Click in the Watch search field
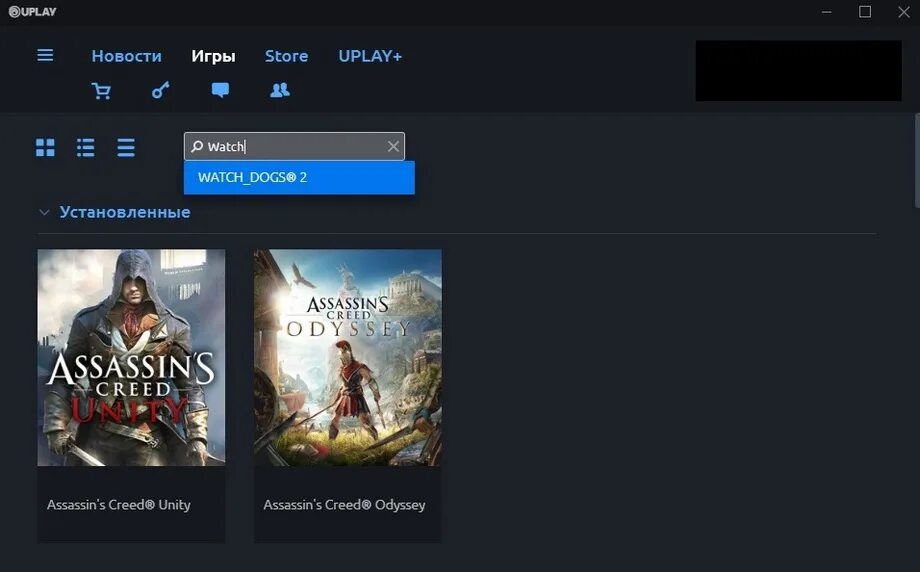This screenshot has width=920, height=572. 295,147
